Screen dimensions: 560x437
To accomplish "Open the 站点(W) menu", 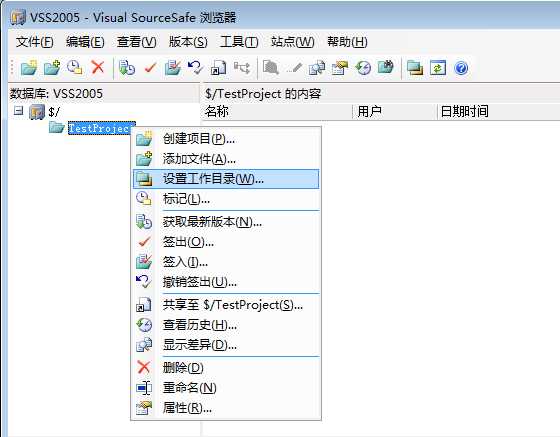I will 292,42.
